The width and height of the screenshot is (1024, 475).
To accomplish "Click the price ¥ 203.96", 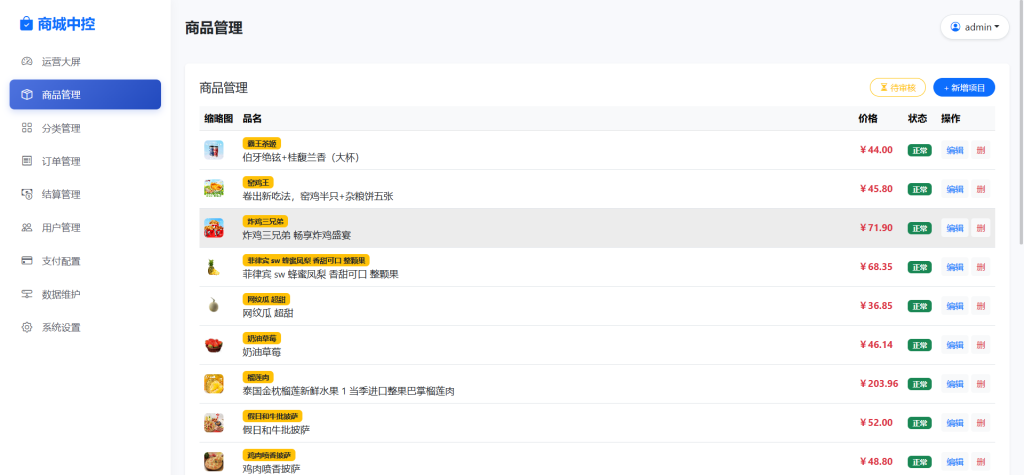I will [879, 384].
